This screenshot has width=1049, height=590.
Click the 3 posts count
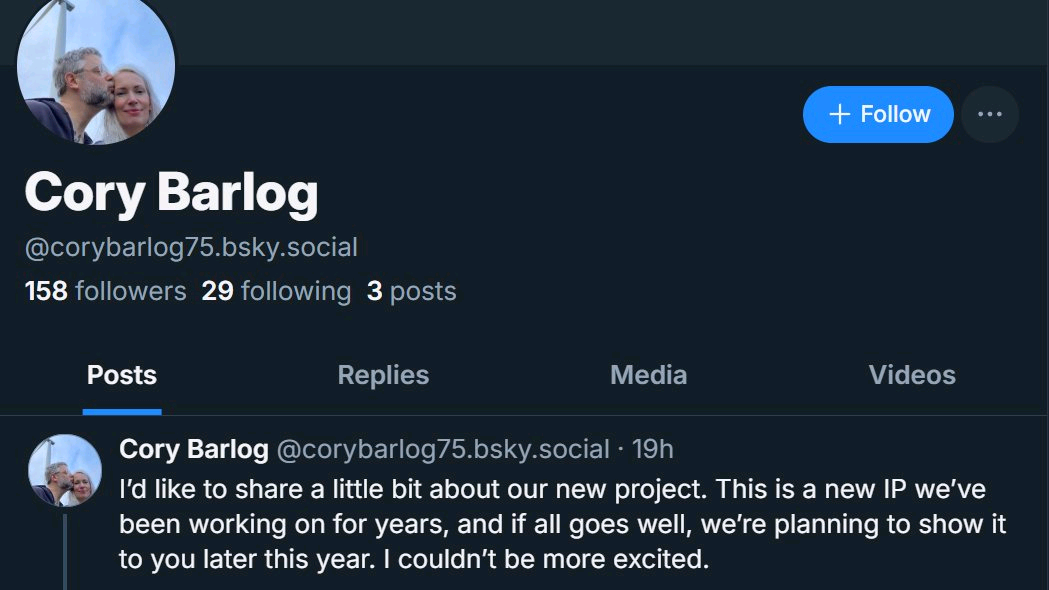pyautogui.click(x=411, y=291)
